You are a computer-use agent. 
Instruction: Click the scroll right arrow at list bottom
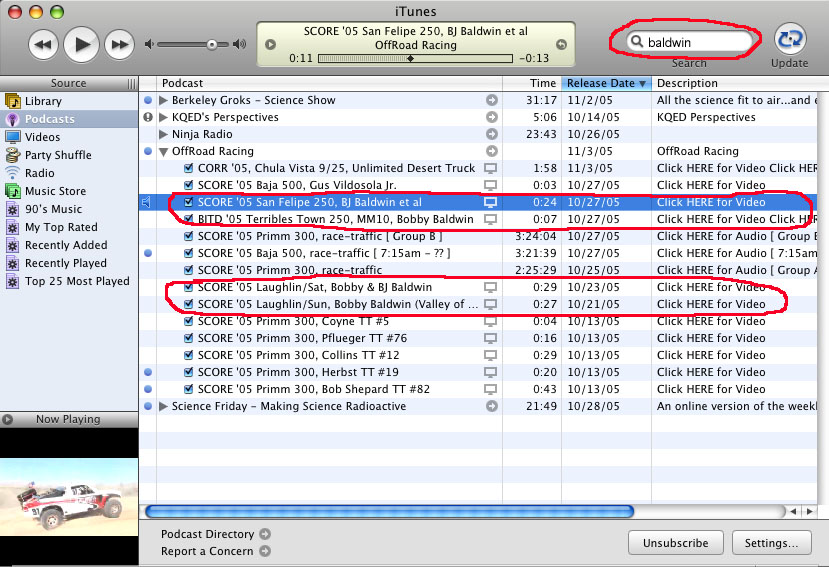coord(809,511)
